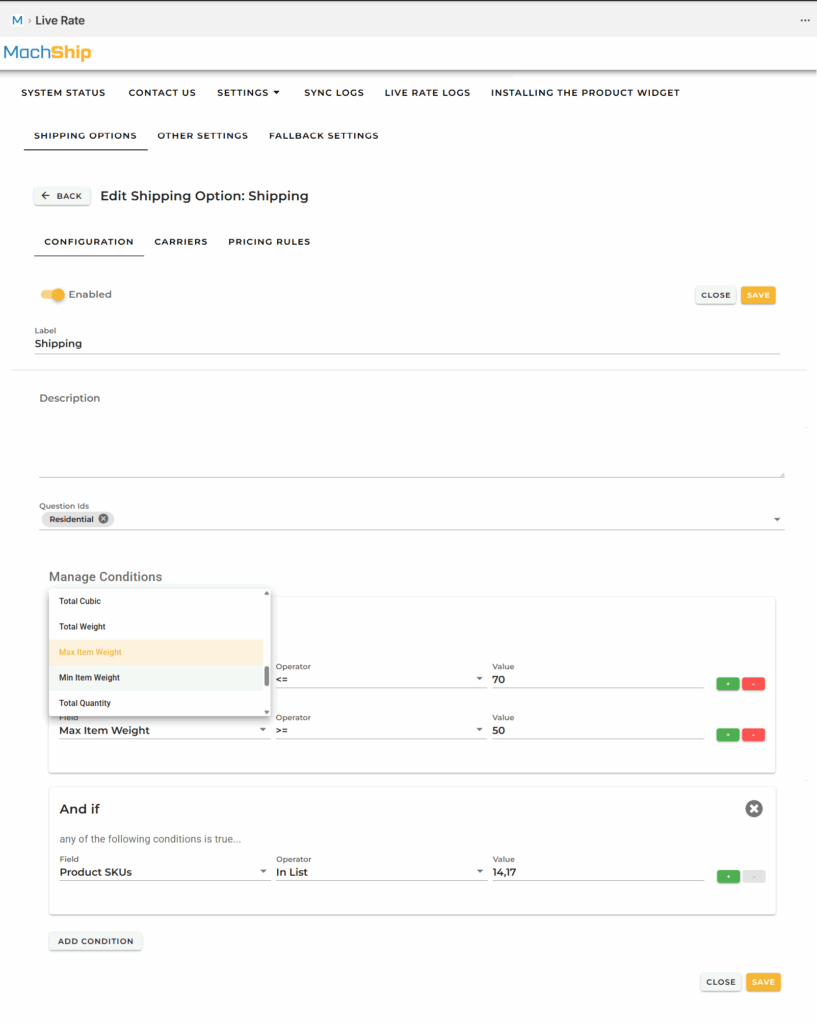
Task: Remove the Residential chip with its x icon
Action: 103,519
